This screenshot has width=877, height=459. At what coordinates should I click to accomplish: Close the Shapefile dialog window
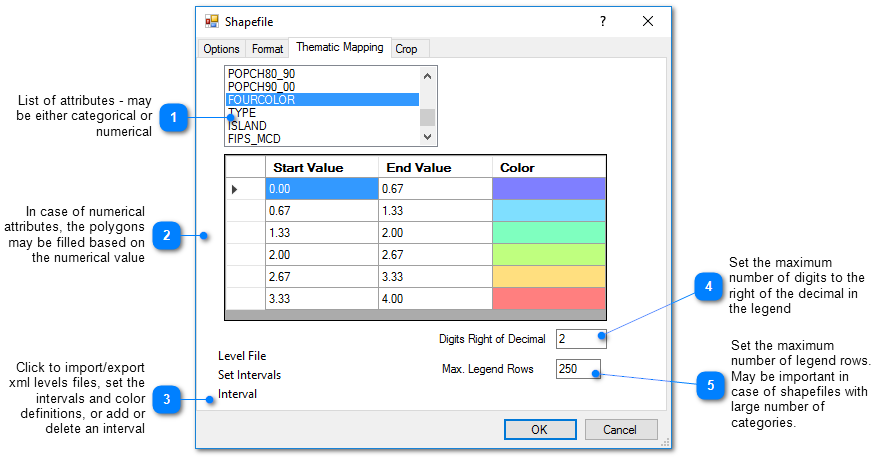point(648,21)
